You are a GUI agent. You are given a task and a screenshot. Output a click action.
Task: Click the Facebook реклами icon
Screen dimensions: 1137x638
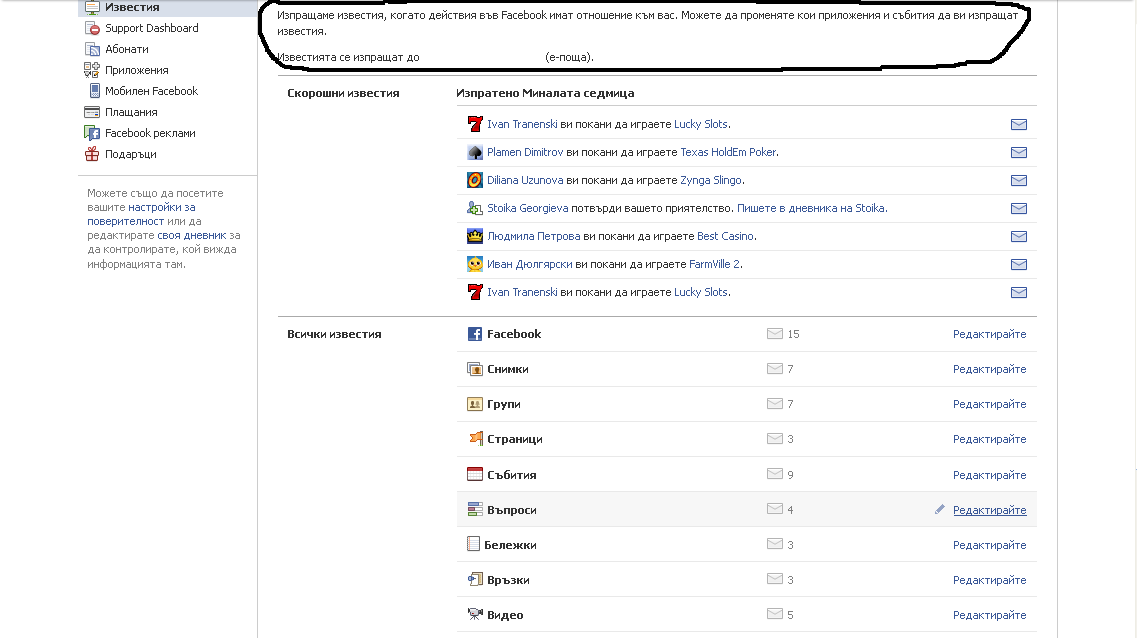click(x=92, y=133)
